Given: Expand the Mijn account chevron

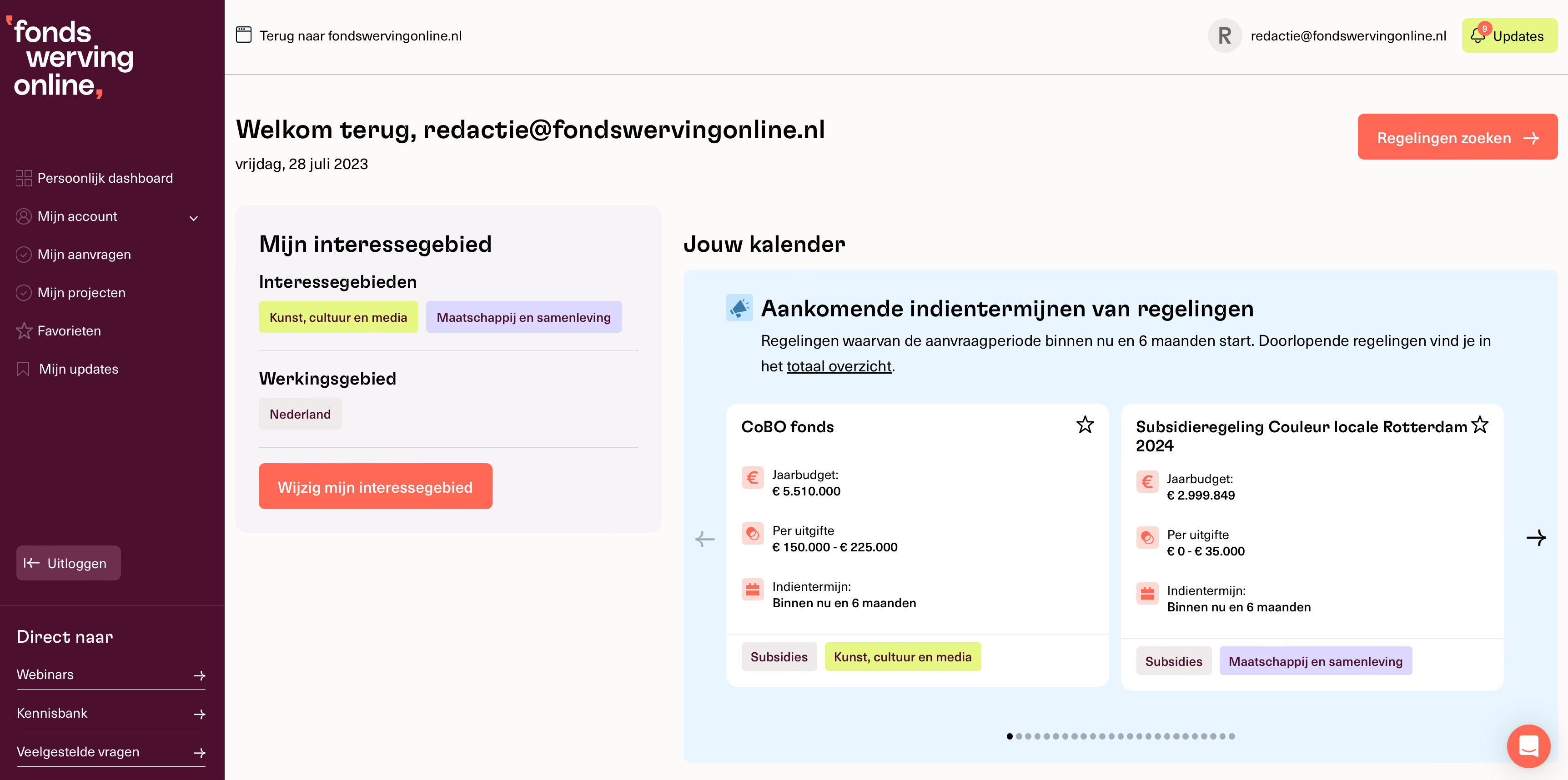Looking at the screenshot, I should [x=194, y=217].
